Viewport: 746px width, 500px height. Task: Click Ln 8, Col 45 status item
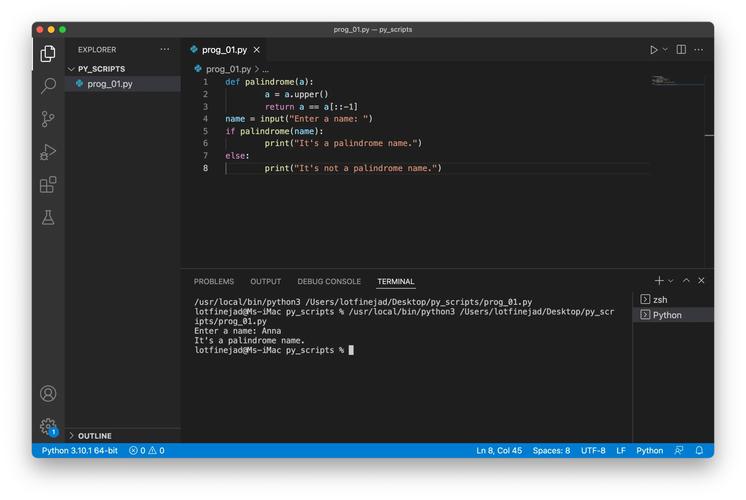click(x=499, y=451)
